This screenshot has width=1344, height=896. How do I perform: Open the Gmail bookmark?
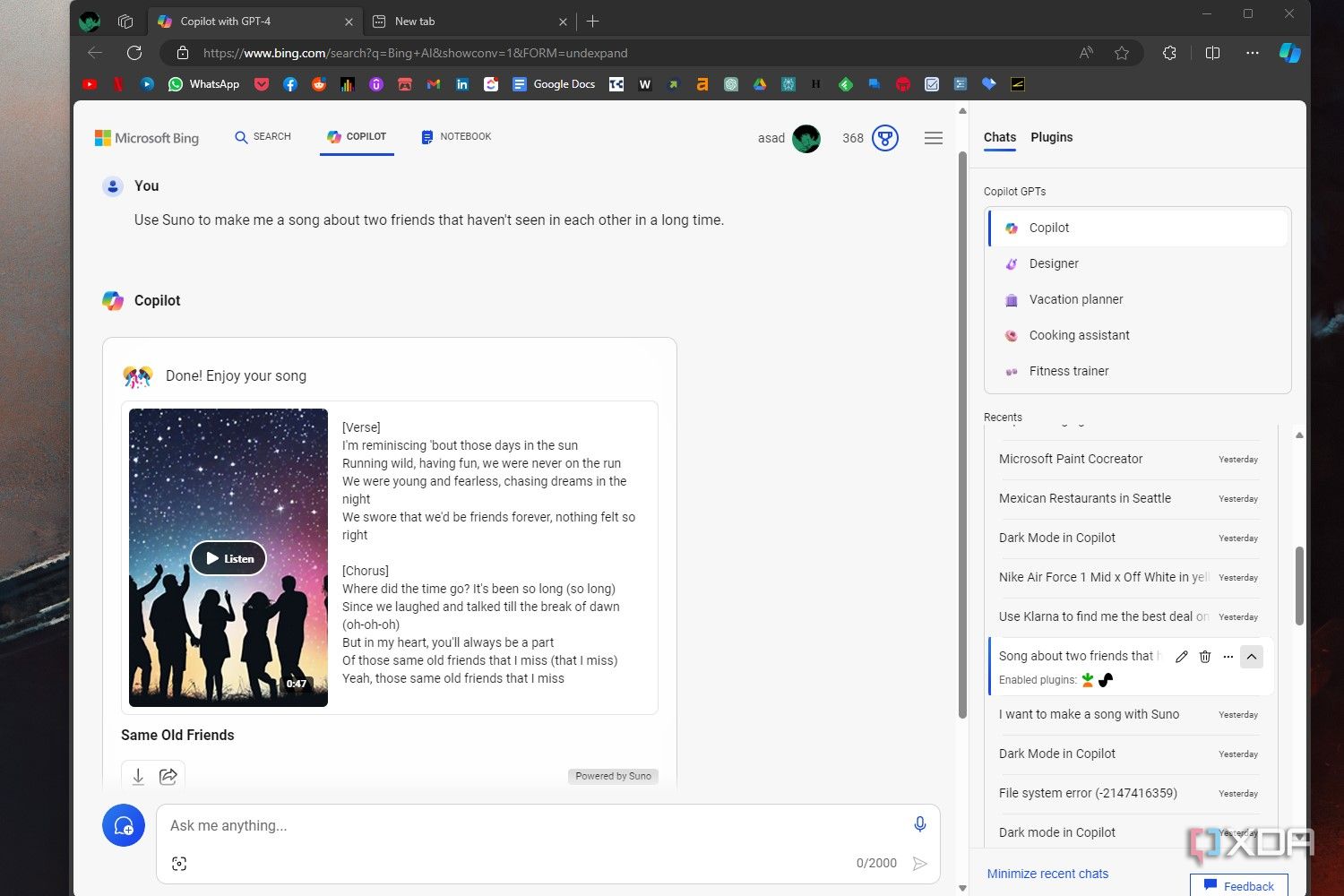click(434, 84)
